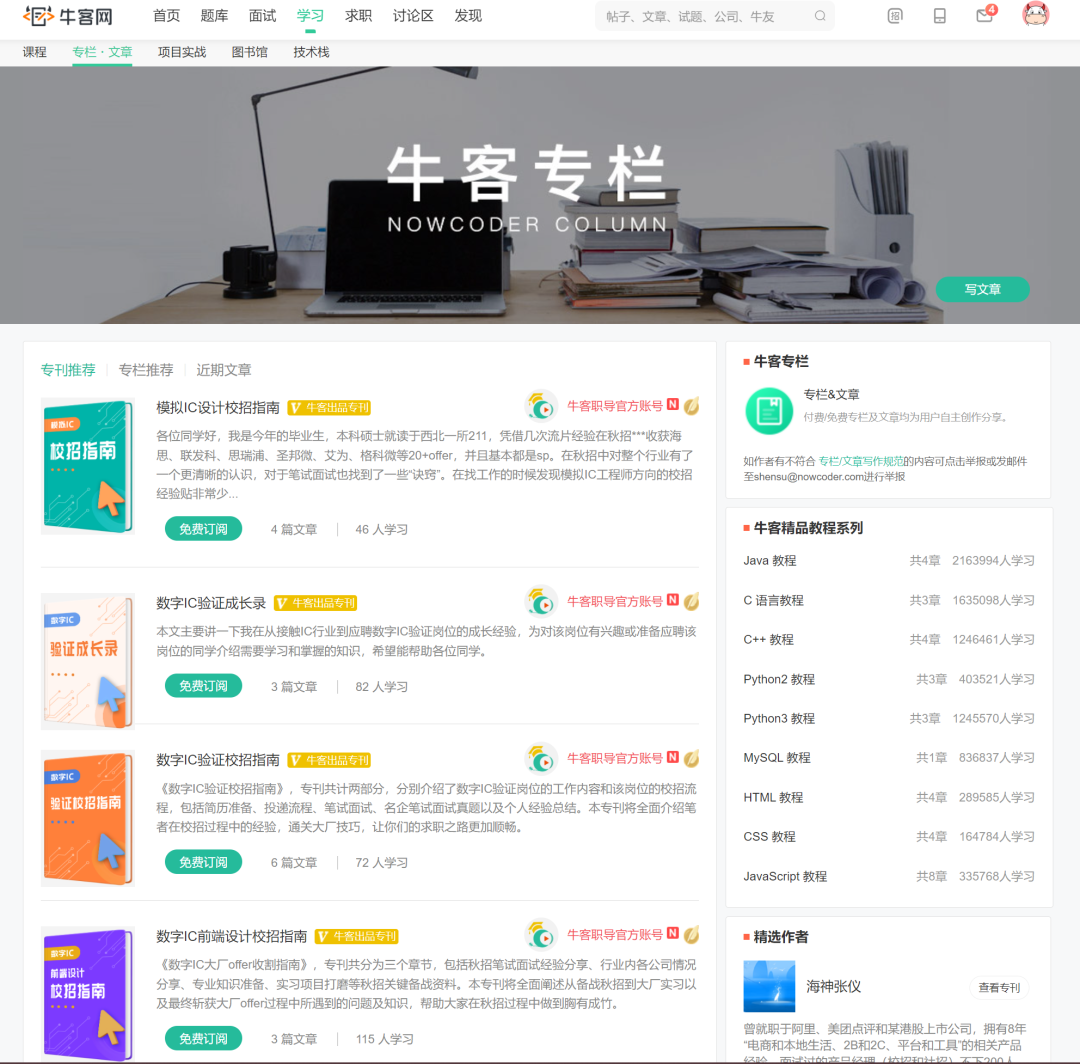
Task: Click the search magnifier icon
Action: [820, 16]
